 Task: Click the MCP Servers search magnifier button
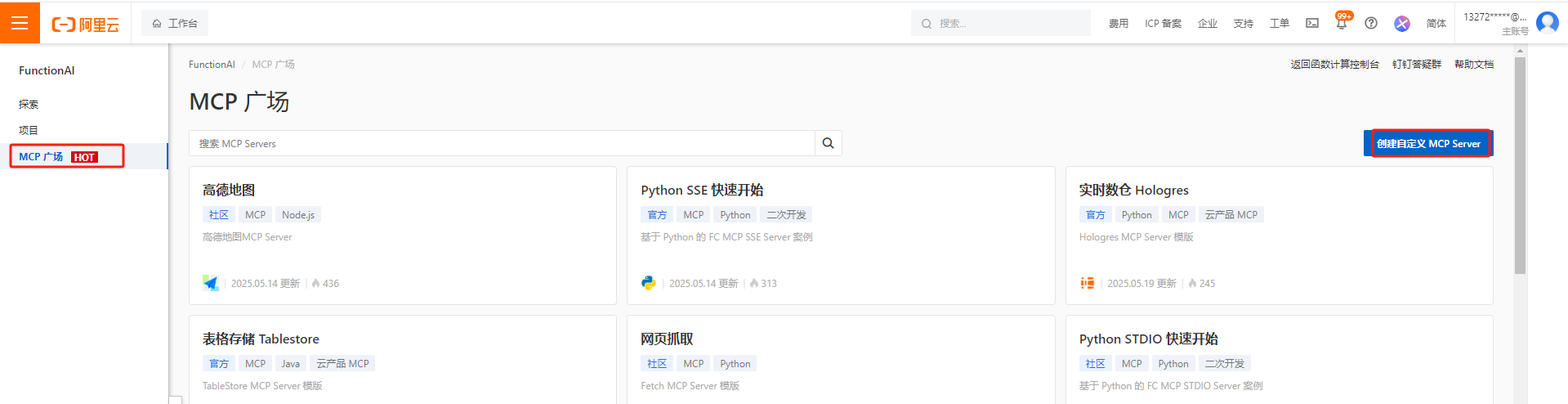point(828,143)
